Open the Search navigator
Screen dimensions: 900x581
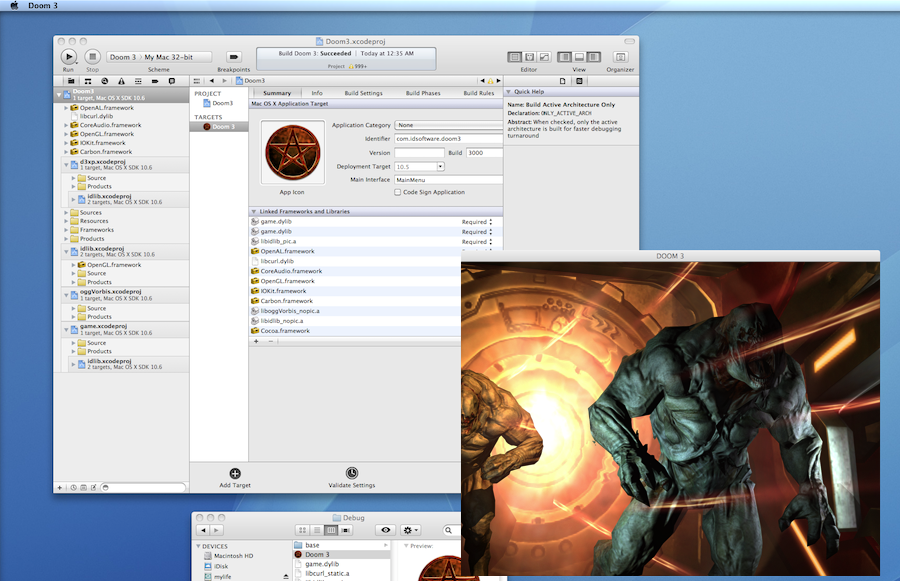click(104, 81)
